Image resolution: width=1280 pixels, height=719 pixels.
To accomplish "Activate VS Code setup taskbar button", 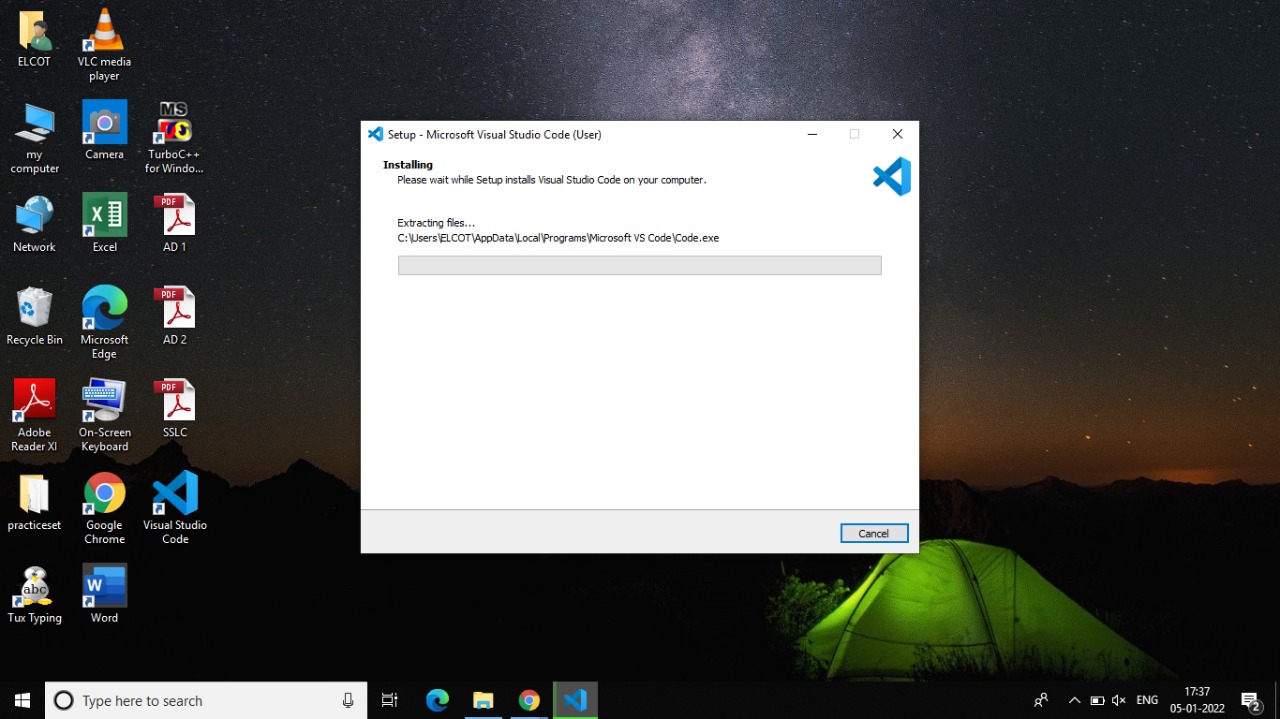I will 575,700.
